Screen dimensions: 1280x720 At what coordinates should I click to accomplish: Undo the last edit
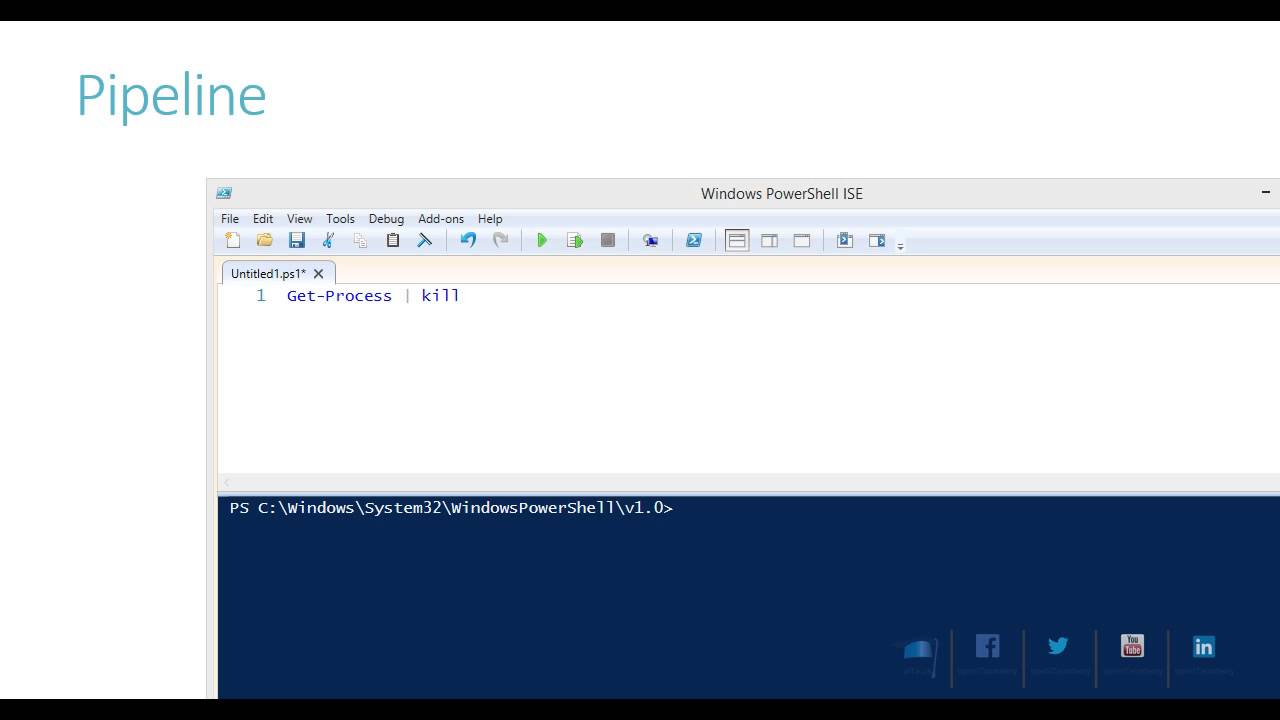468,240
